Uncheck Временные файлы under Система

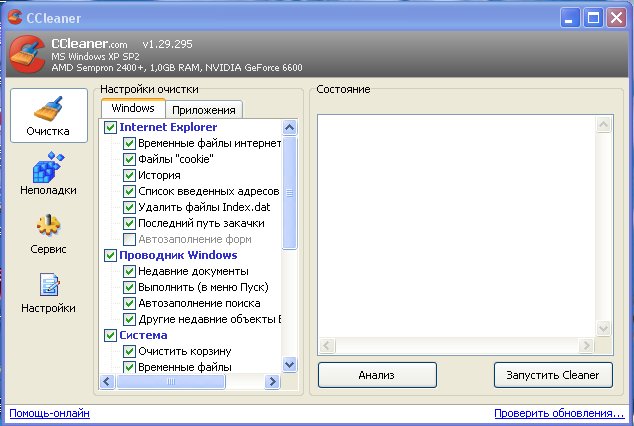(129, 367)
